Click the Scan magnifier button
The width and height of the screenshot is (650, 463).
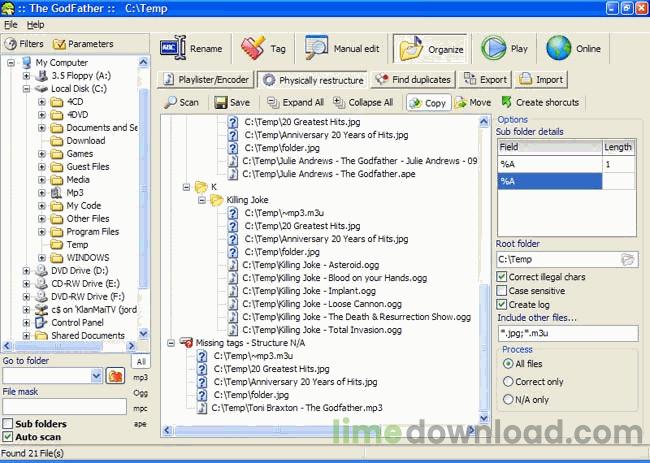(x=181, y=102)
